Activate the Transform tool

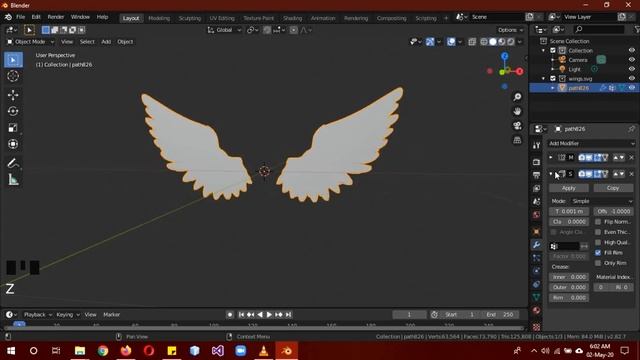coord(13,144)
